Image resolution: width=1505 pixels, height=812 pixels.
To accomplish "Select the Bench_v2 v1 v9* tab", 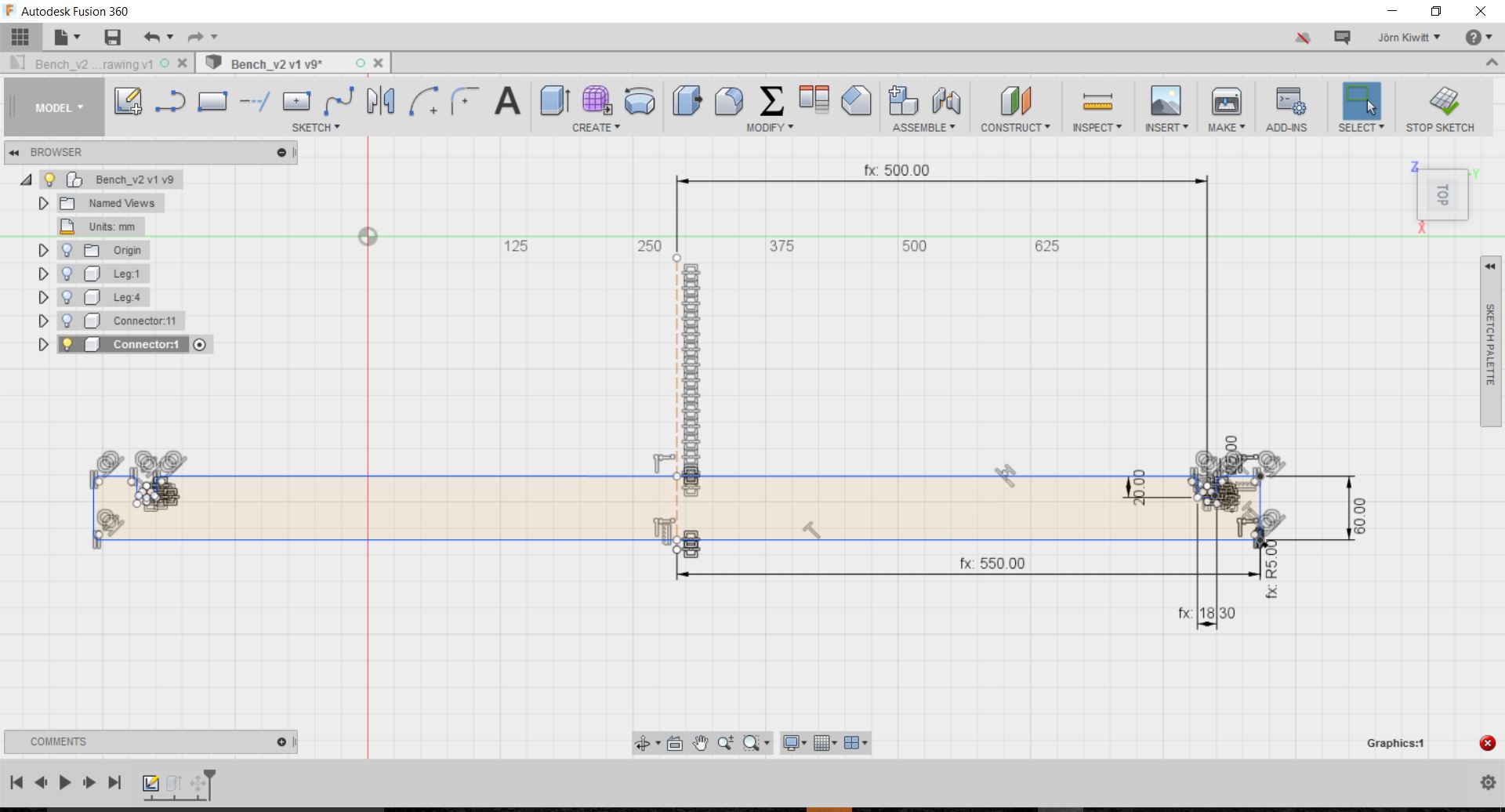I will (x=276, y=63).
